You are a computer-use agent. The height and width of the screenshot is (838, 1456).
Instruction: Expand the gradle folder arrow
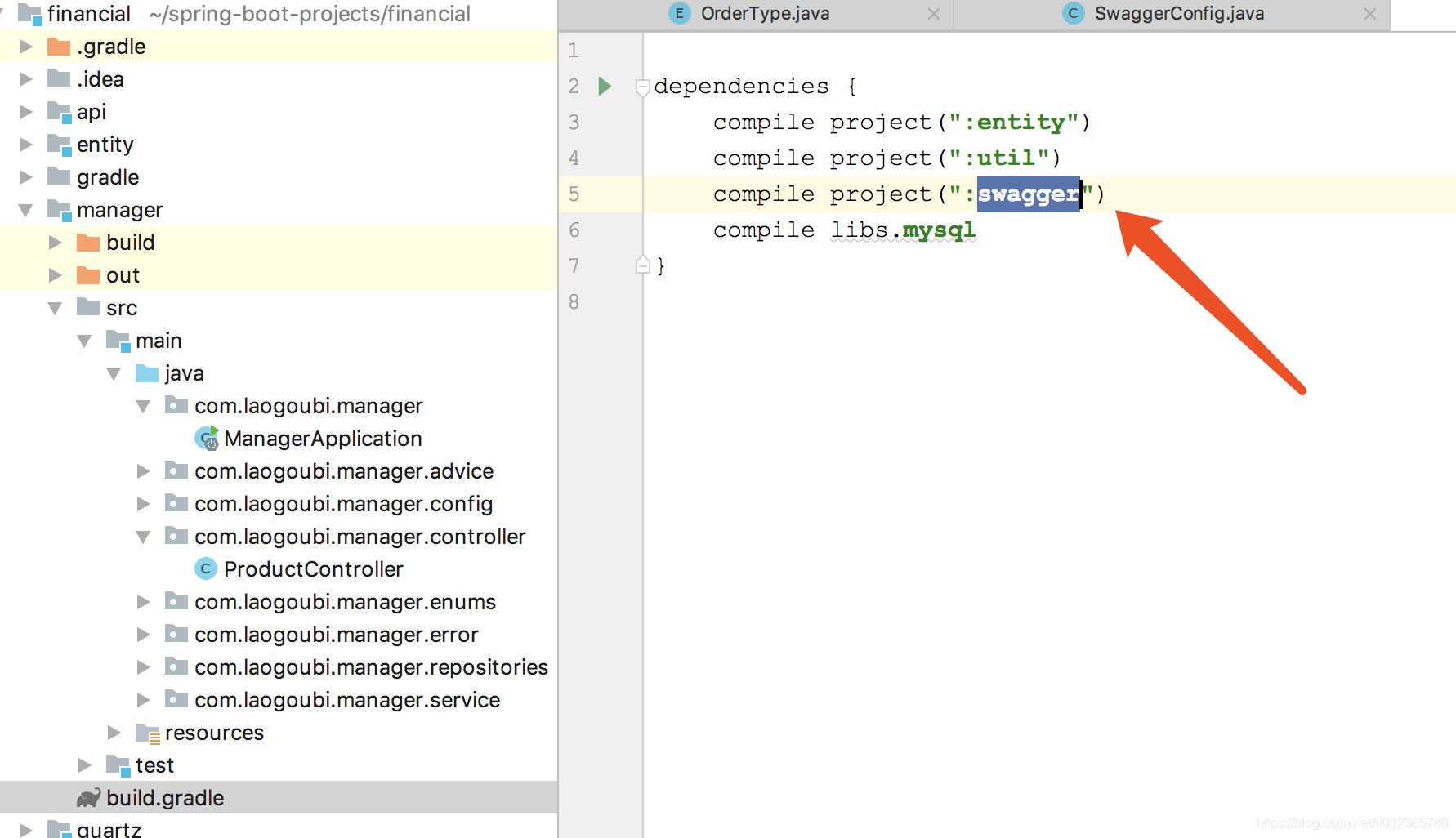coord(25,177)
